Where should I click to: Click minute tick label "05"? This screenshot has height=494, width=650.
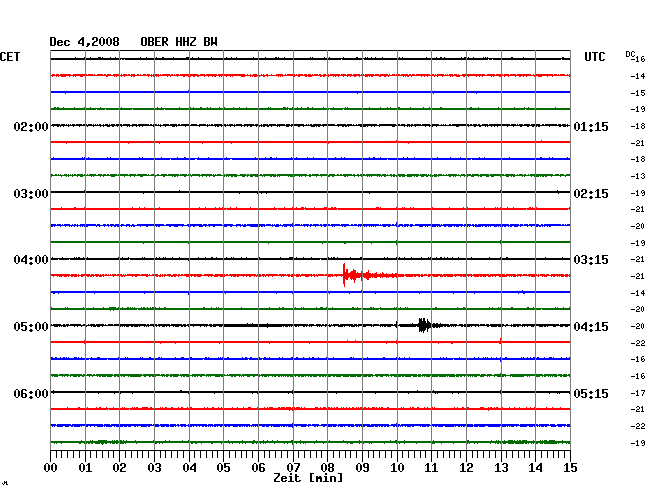223,468
